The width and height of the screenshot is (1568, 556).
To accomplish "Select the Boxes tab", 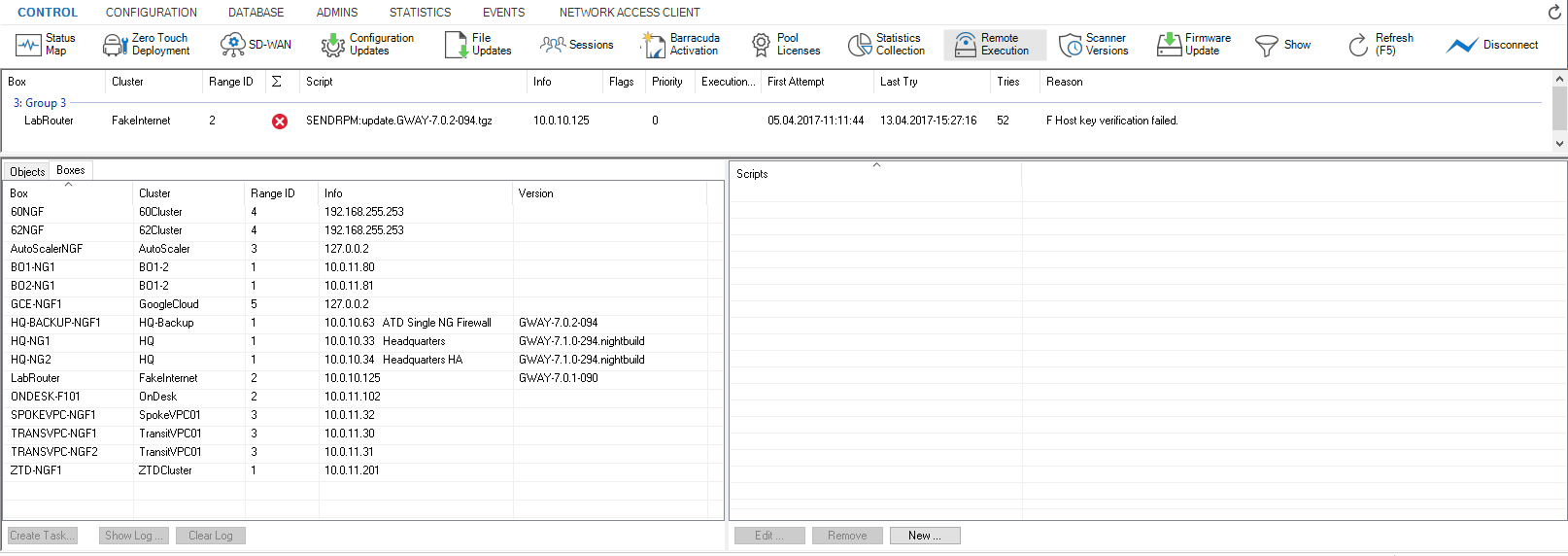I will point(71,170).
